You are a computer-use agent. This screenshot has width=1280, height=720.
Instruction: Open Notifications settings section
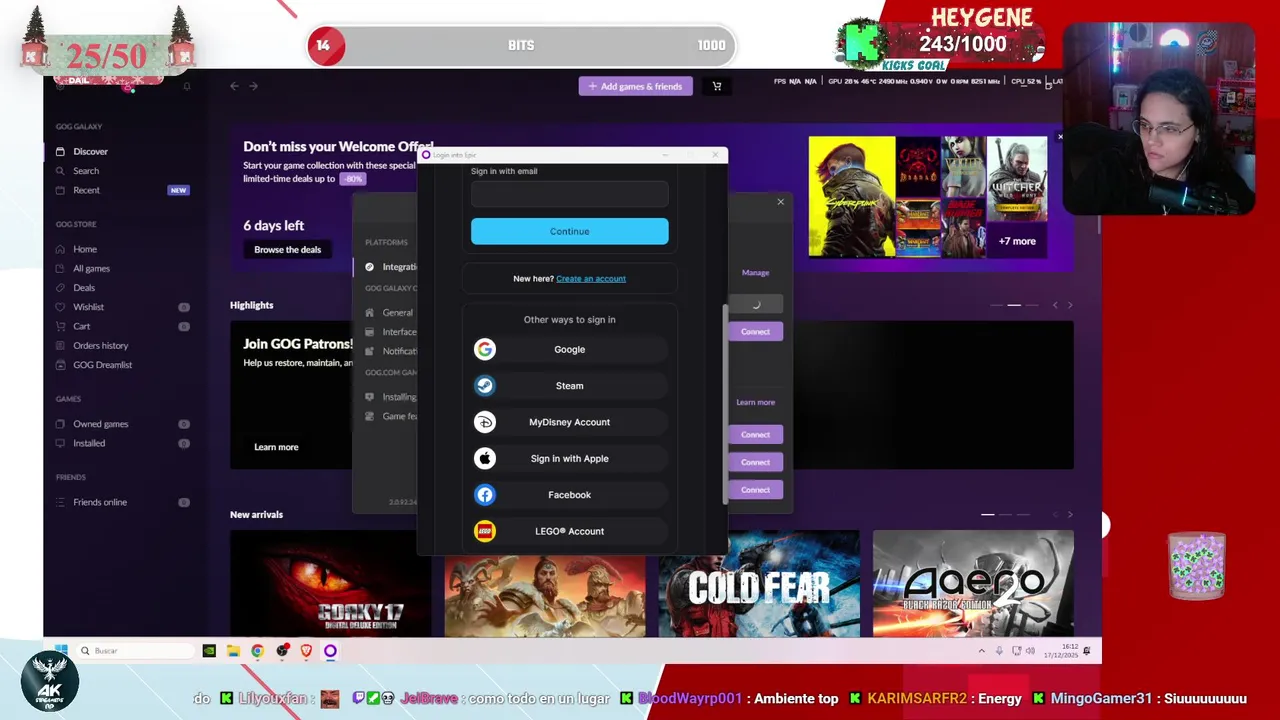point(391,351)
